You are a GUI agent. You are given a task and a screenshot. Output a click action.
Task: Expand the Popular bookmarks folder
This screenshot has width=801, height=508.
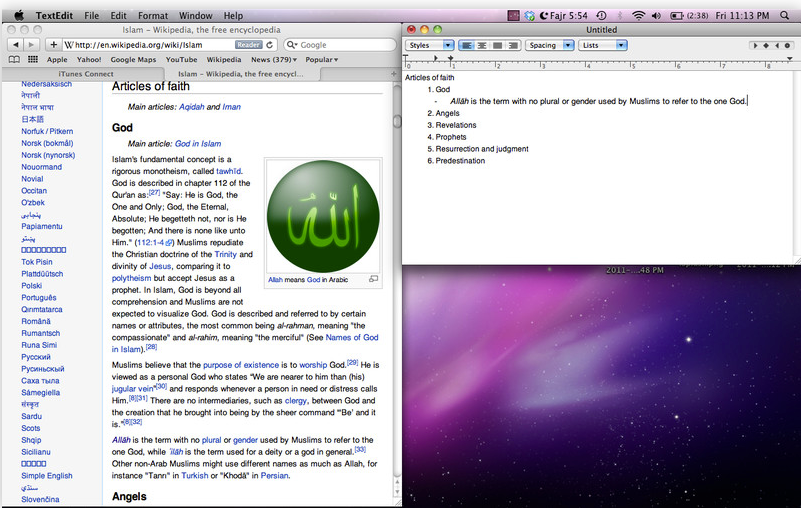322,59
